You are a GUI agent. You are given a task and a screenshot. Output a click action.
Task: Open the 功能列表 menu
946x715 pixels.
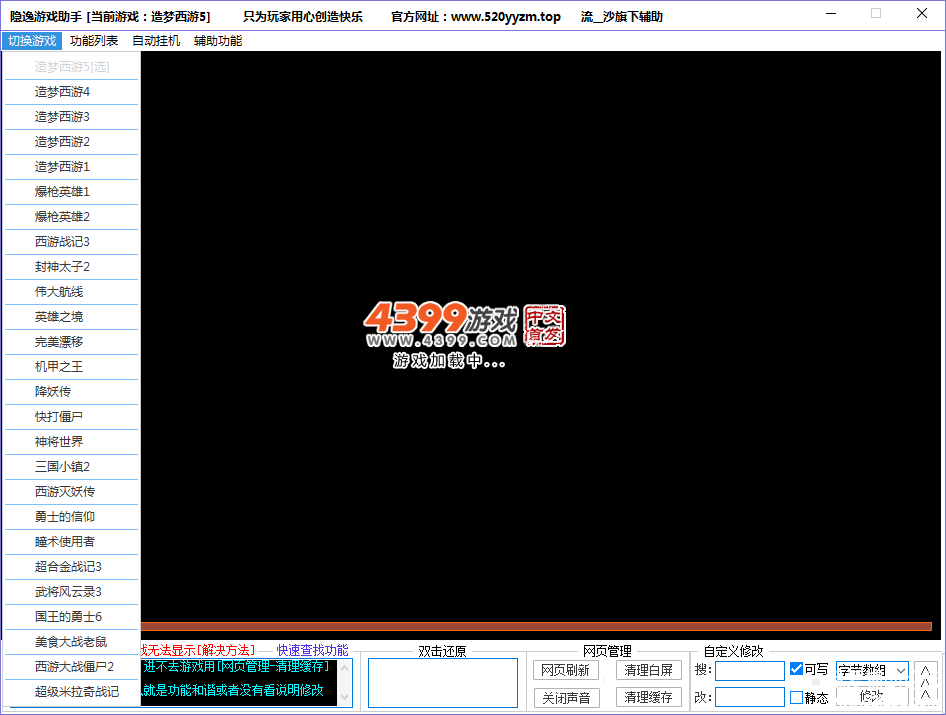click(x=94, y=41)
